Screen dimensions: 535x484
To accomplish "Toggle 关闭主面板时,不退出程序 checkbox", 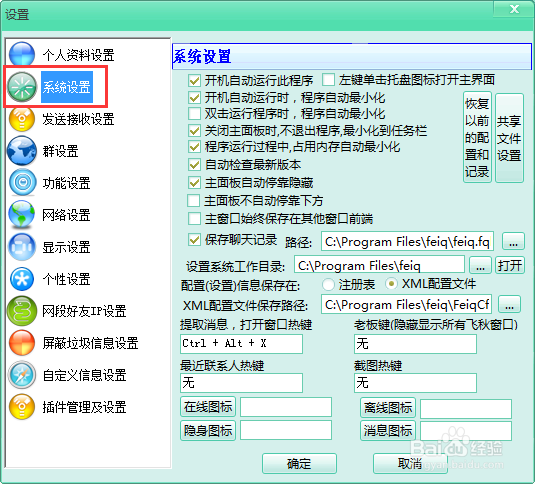I will 194,131.
